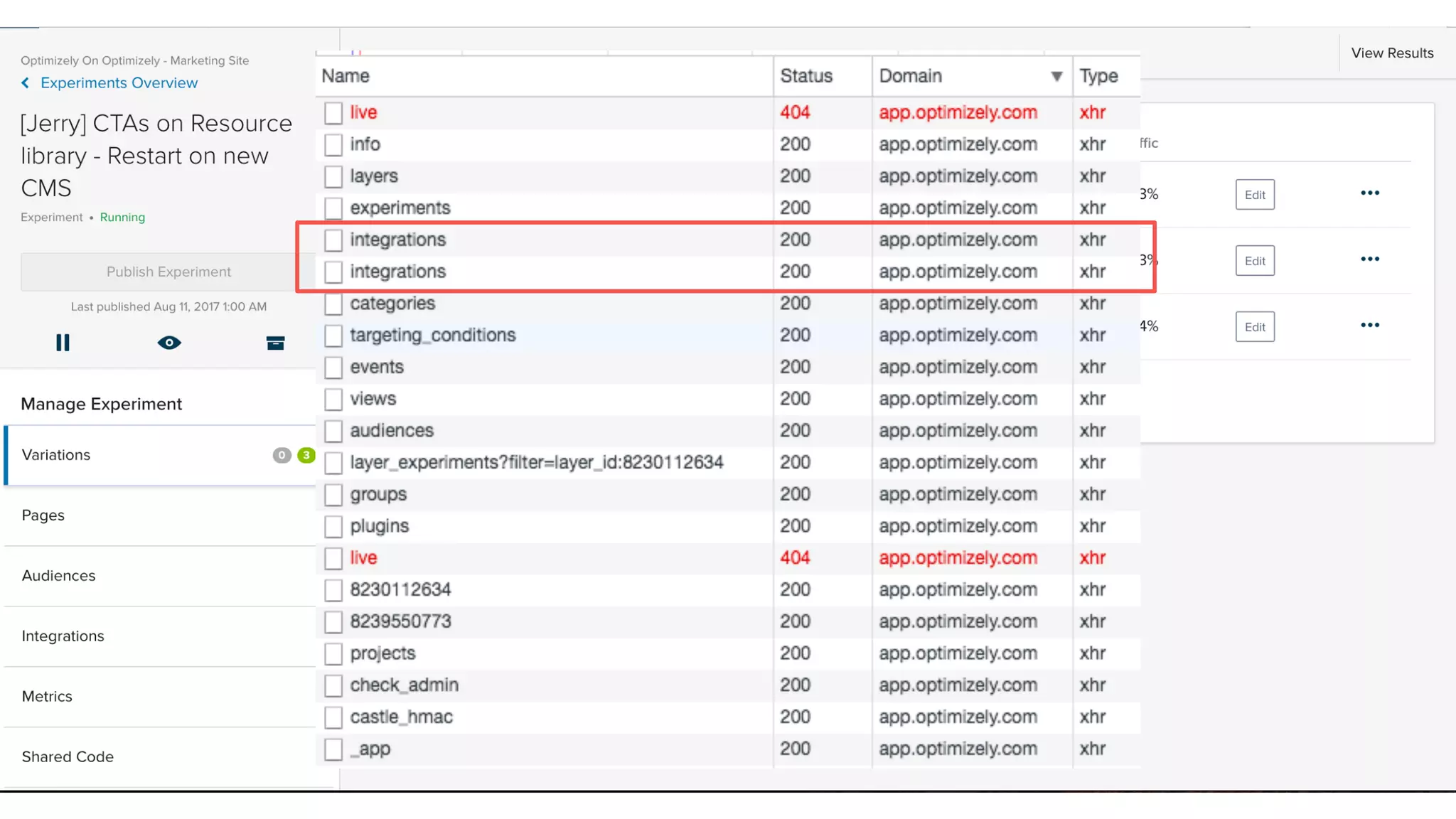Screen dimensions: 1456x819
Task: Check the box next to targeting_conditions
Action: click(333, 336)
